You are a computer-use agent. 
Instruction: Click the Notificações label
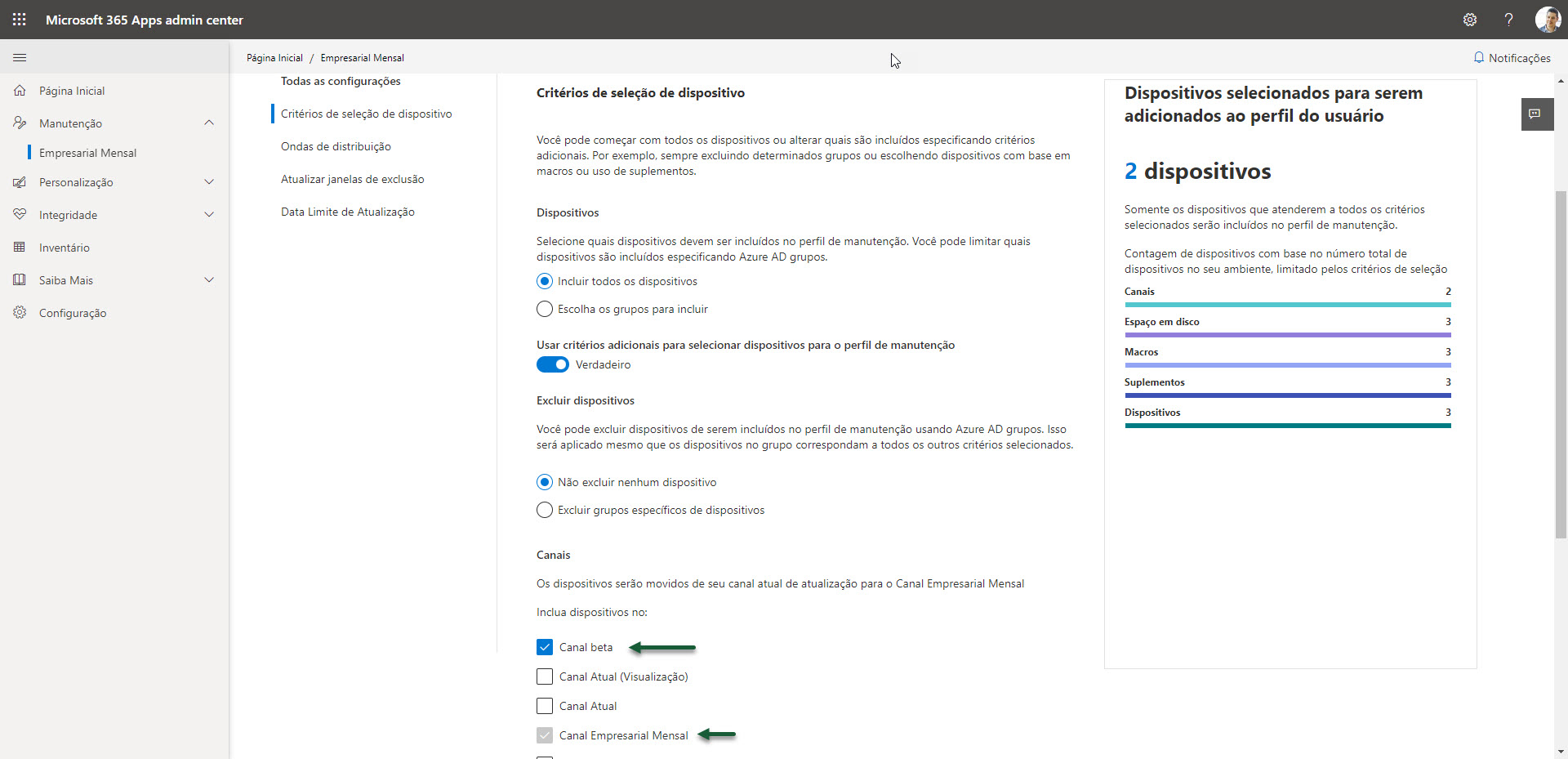1519,58
